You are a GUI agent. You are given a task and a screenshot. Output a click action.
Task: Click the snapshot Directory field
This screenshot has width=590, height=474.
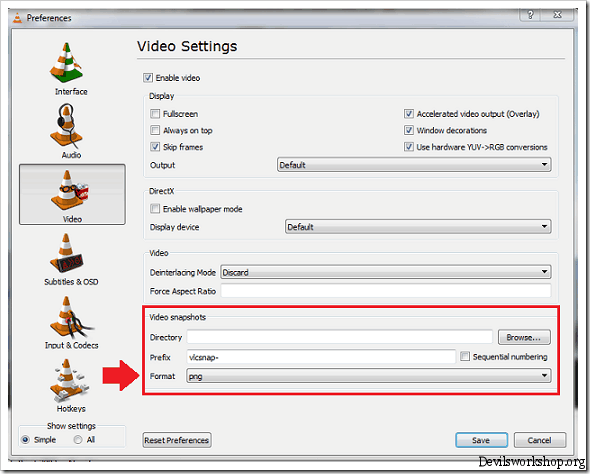339,337
